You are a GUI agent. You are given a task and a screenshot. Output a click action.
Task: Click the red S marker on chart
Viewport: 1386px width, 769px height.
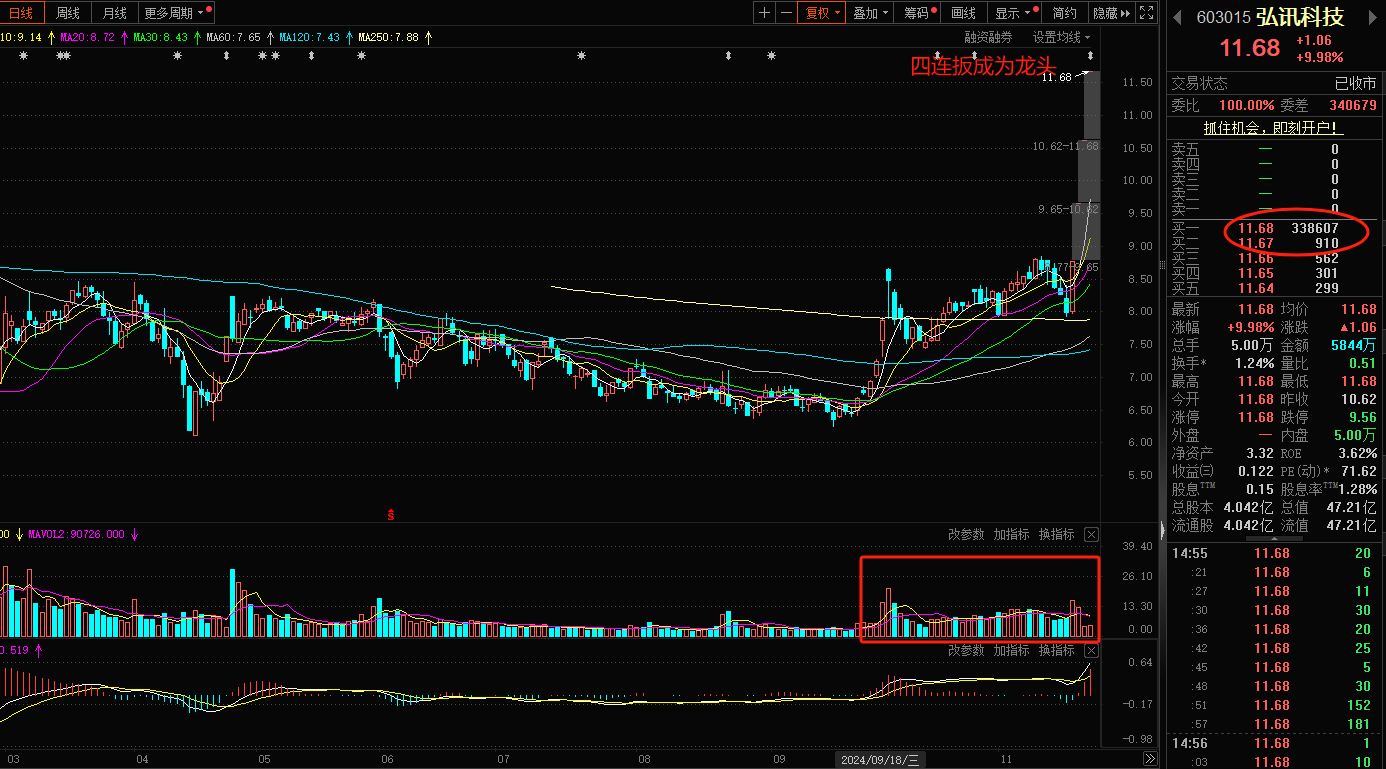tap(391, 515)
